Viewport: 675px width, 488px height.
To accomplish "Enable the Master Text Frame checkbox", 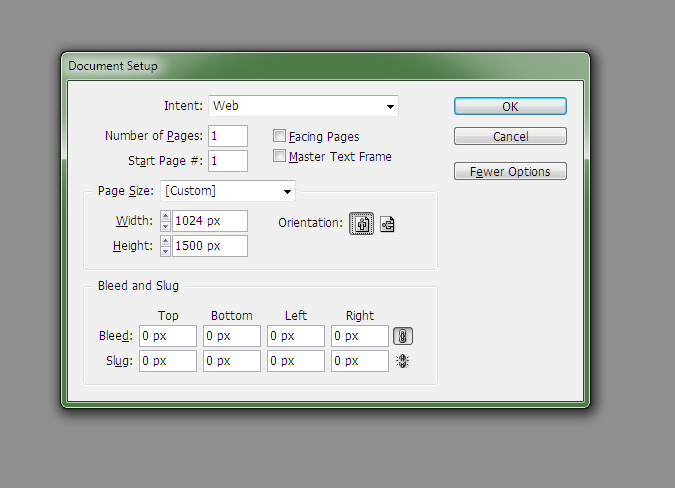I will [x=280, y=157].
